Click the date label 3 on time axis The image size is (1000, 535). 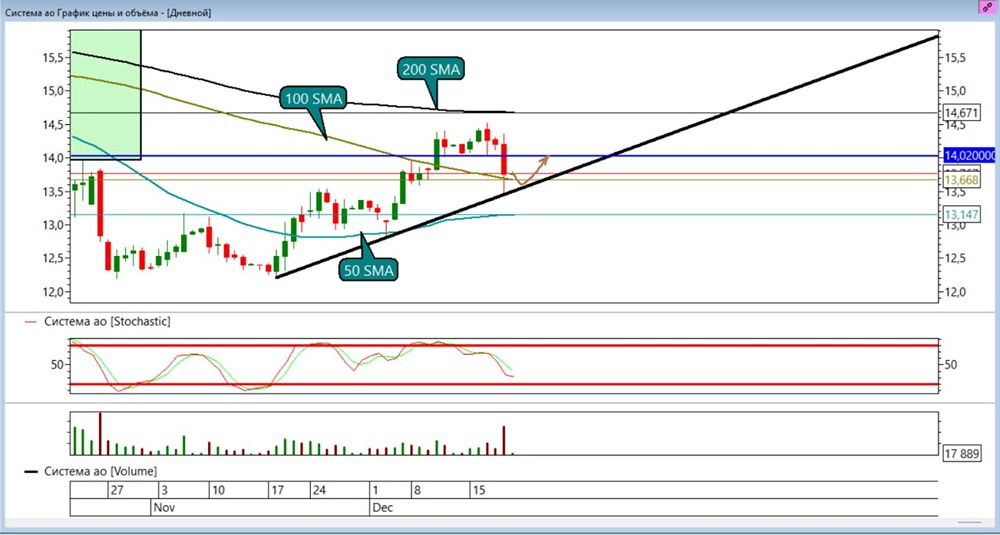point(163,491)
